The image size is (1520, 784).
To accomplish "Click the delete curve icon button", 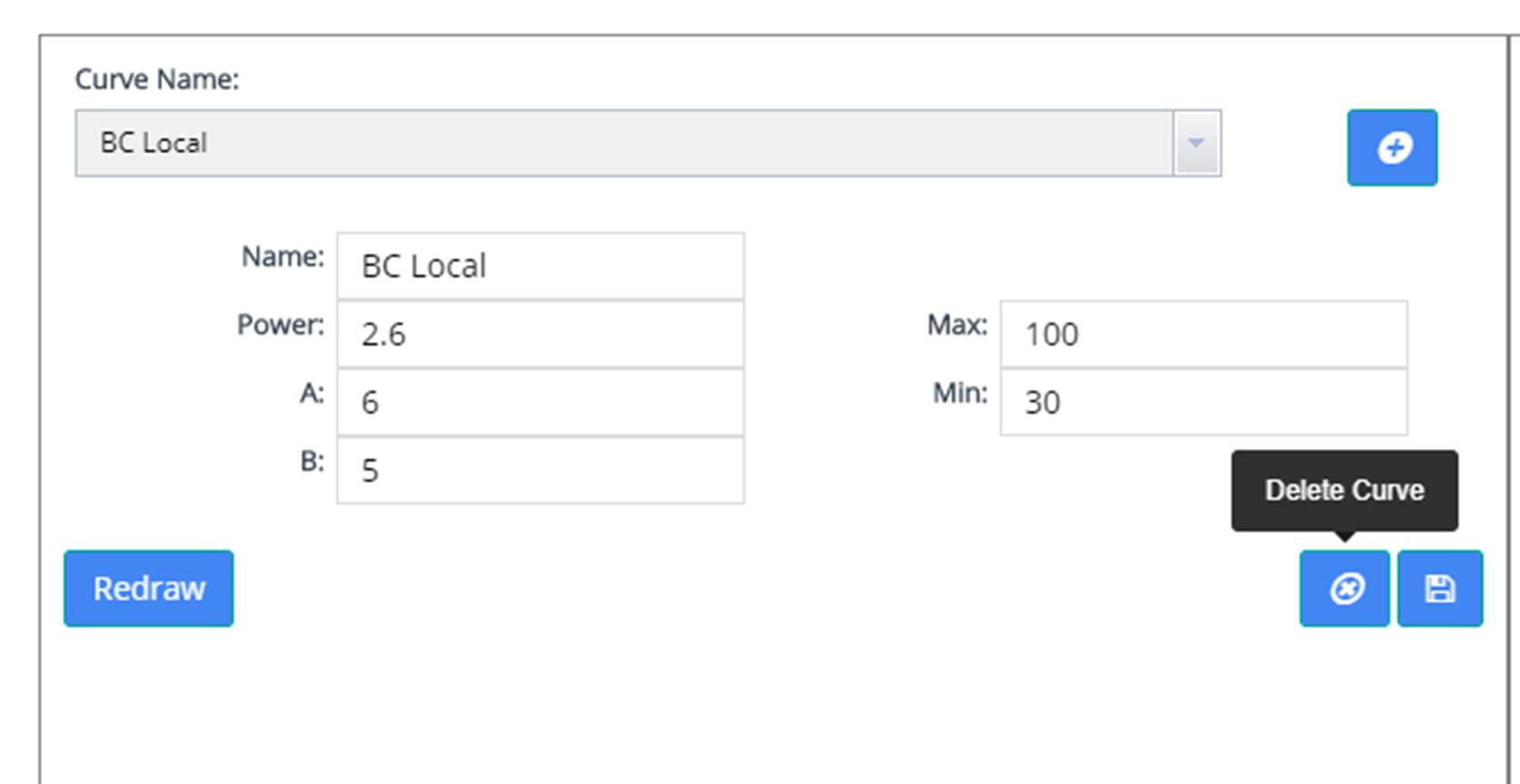I will click(1345, 589).
